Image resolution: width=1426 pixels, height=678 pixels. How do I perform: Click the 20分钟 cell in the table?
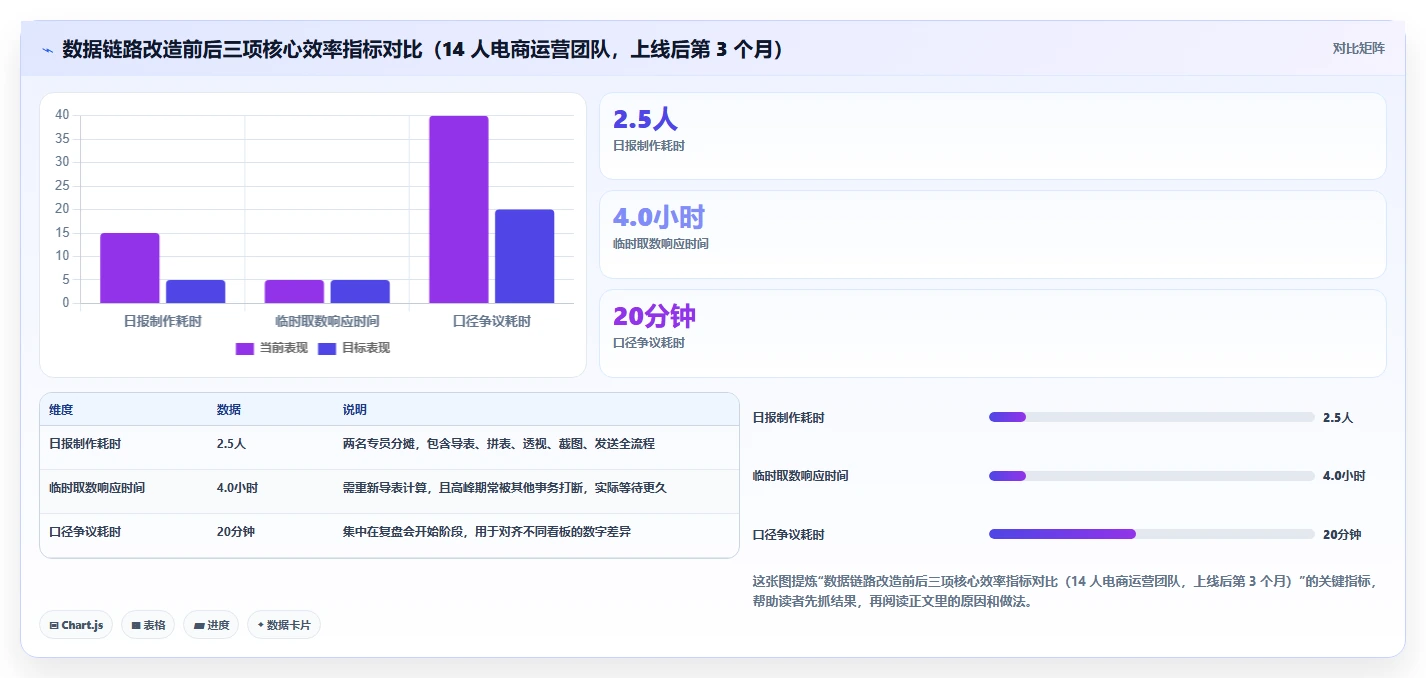point(235,532)
